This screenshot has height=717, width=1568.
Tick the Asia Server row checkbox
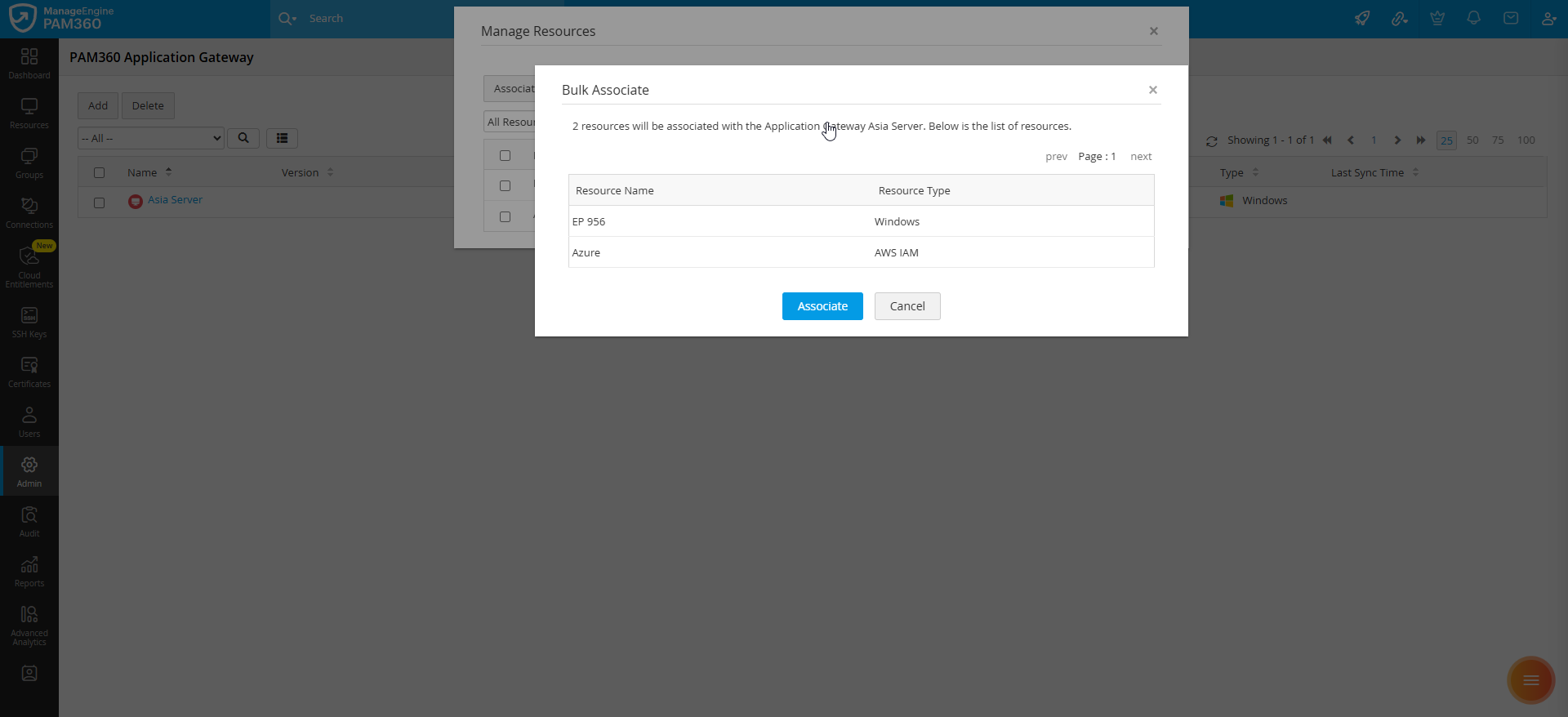tap(100, 203)
